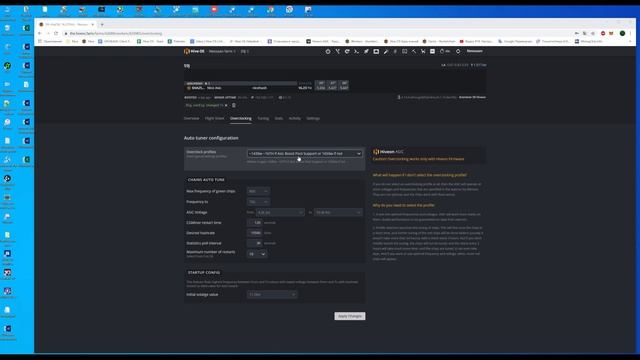Click the Hive OS logo
This screenshot has width=640, height=360.
(194, 51)
